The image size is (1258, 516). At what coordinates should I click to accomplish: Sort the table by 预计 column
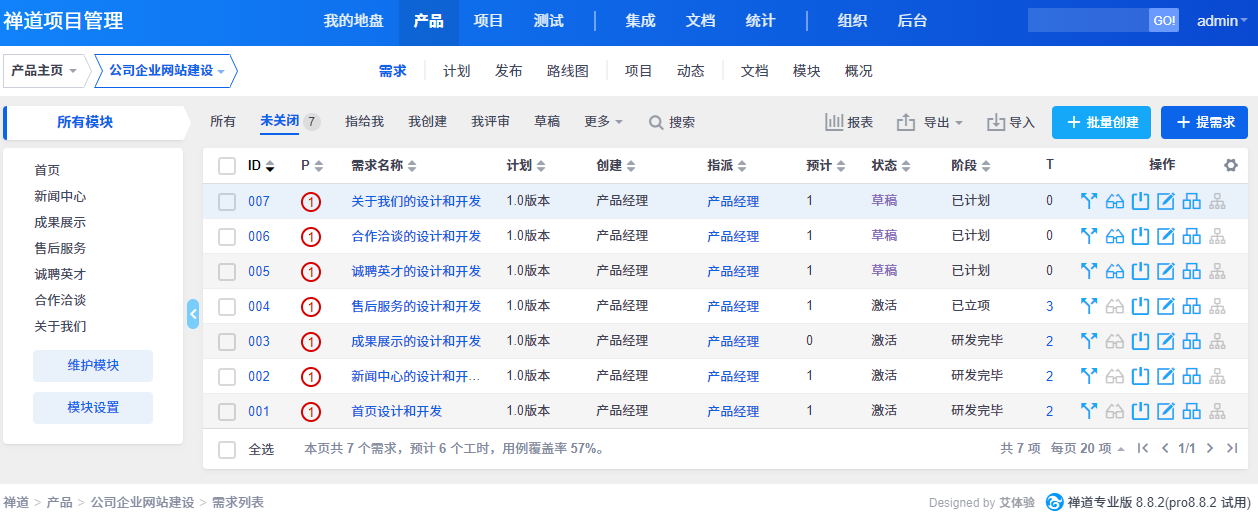825,165
